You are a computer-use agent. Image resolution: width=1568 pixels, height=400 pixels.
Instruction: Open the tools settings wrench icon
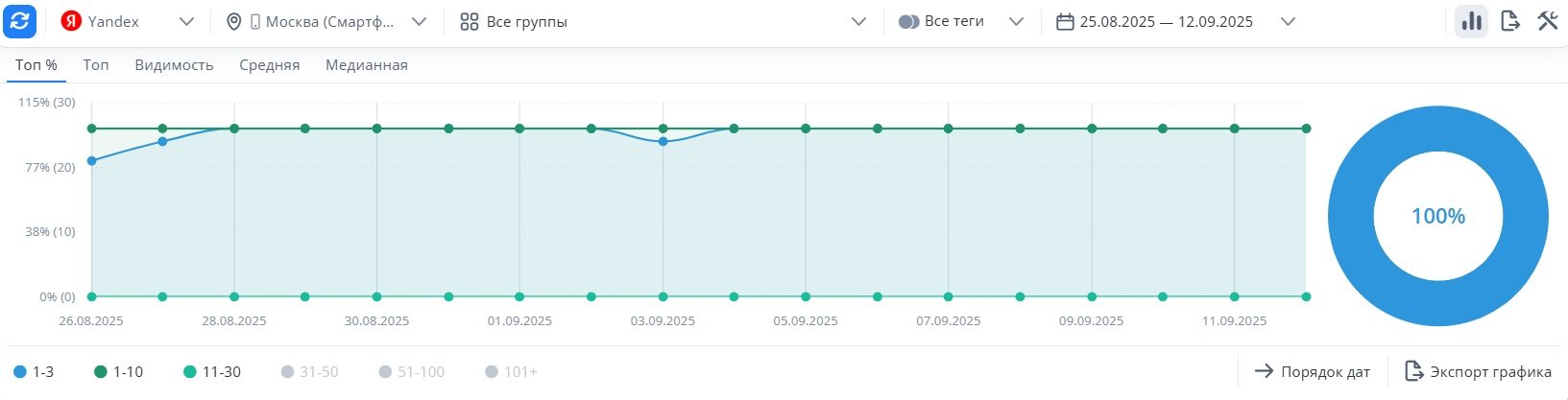[x=1547, y=22]
